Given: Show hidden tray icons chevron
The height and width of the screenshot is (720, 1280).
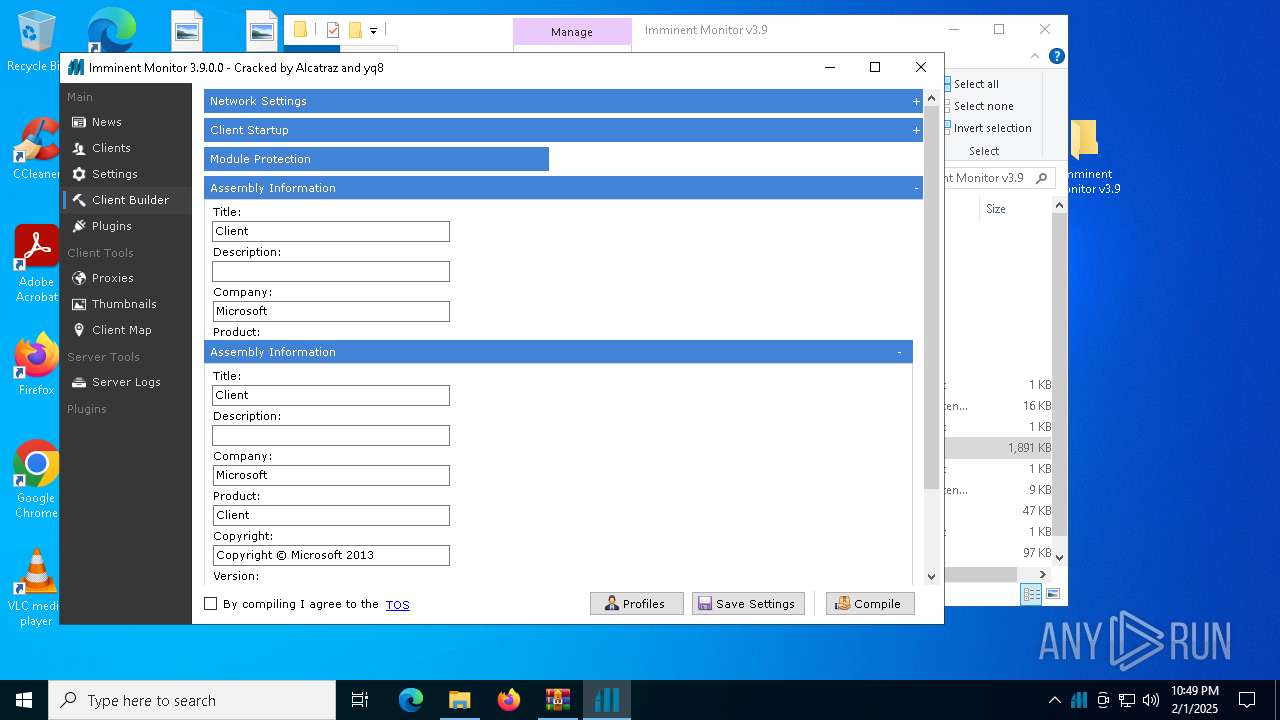Looking at the screenshot, I should (1054, 700).
